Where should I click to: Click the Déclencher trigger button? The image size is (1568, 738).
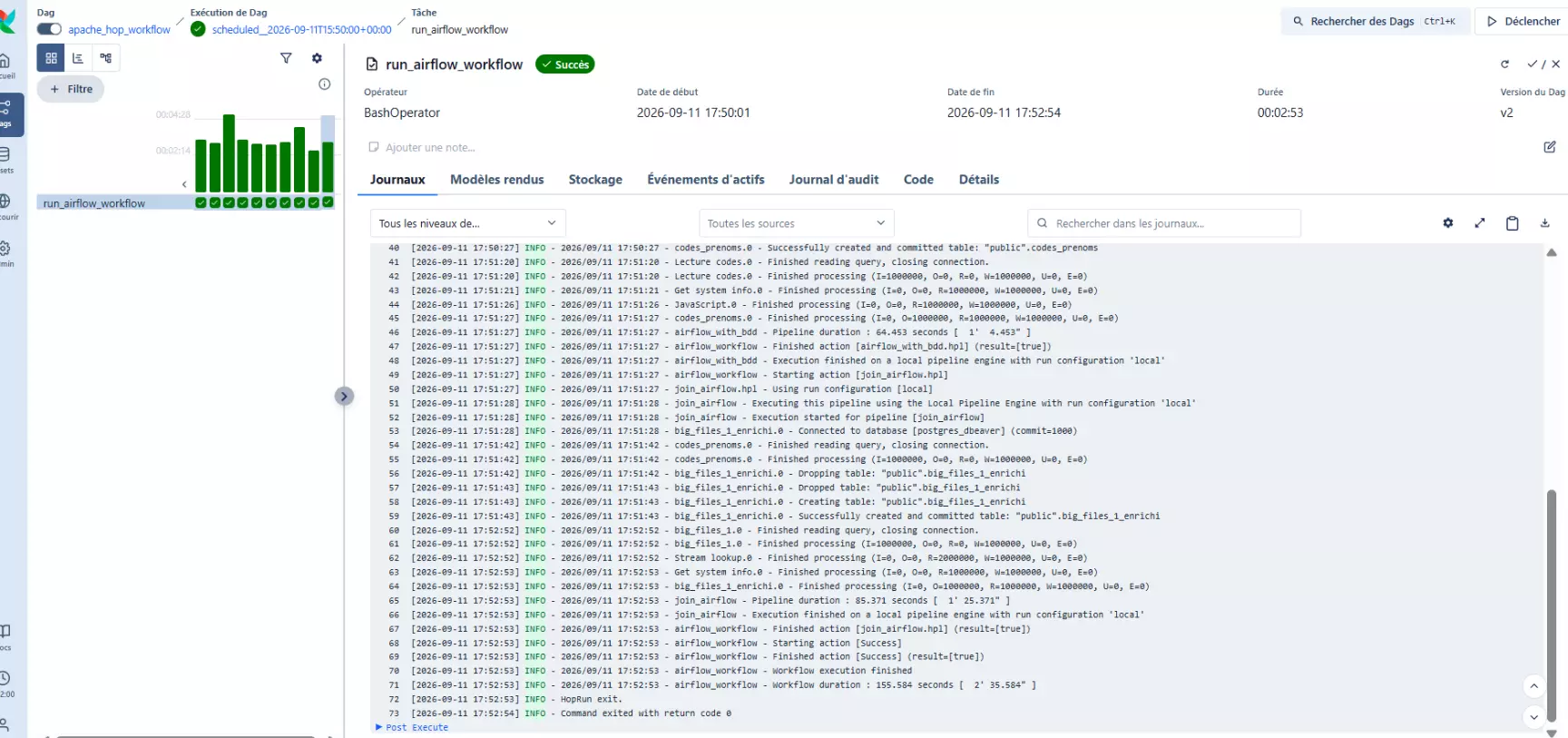[1523, 21]
